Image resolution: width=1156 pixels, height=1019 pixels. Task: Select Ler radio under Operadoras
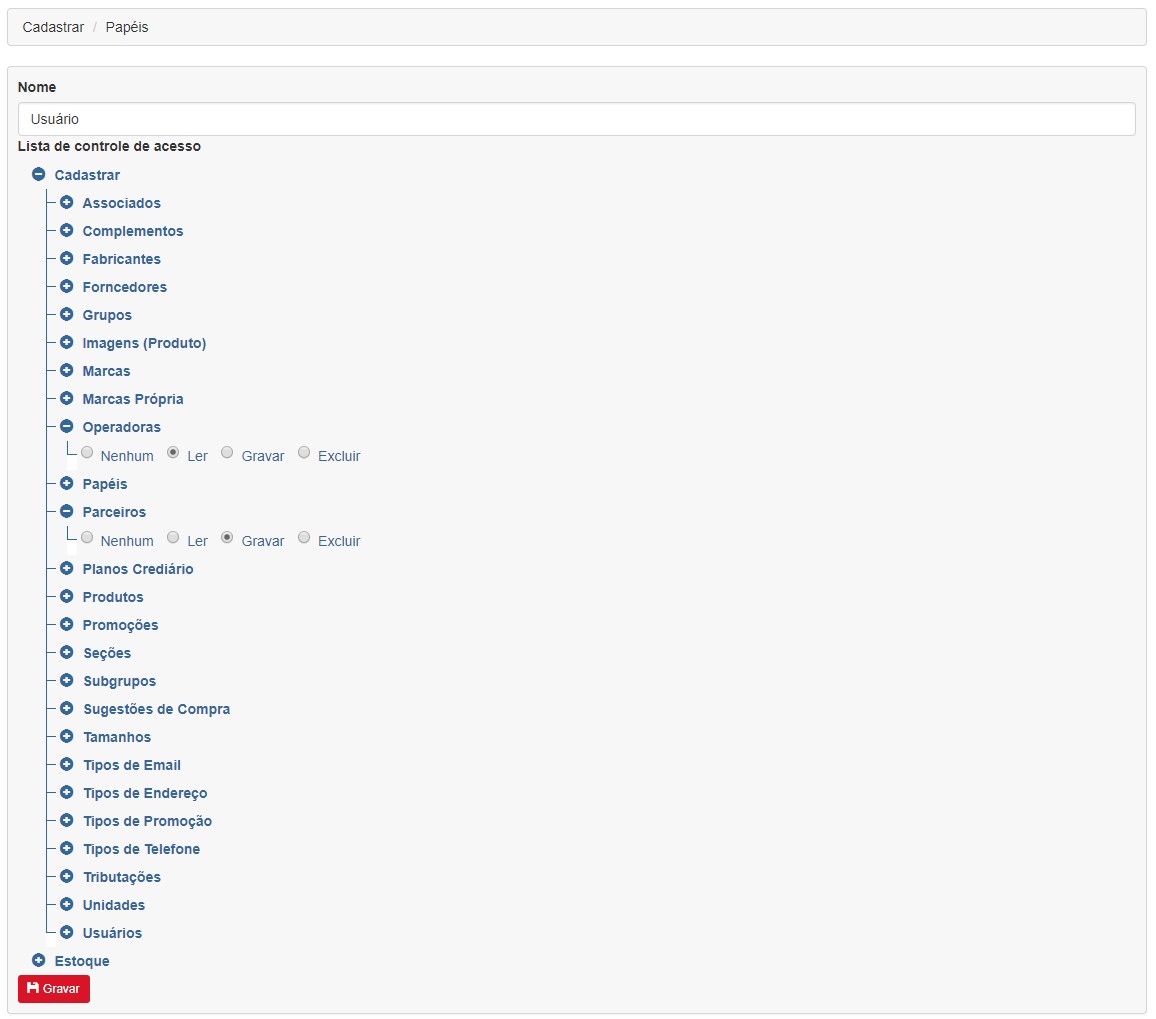click(173, 453)
